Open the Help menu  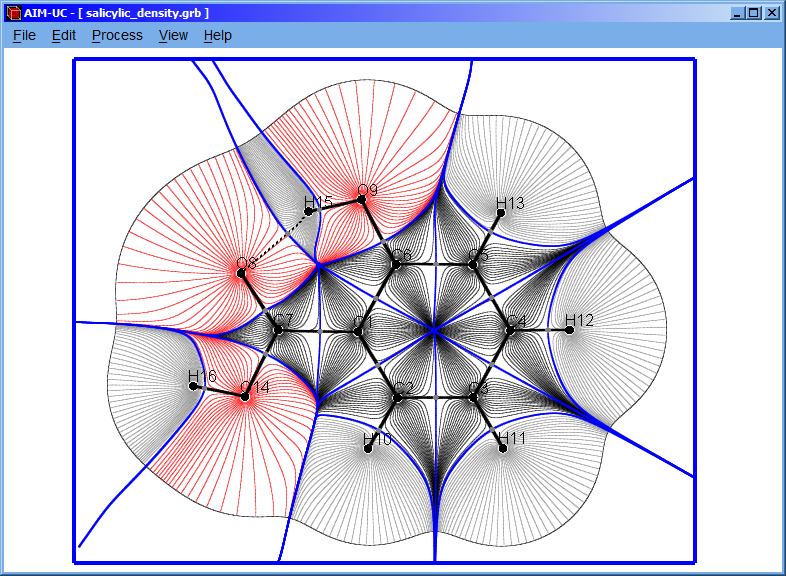coord(217,35)
